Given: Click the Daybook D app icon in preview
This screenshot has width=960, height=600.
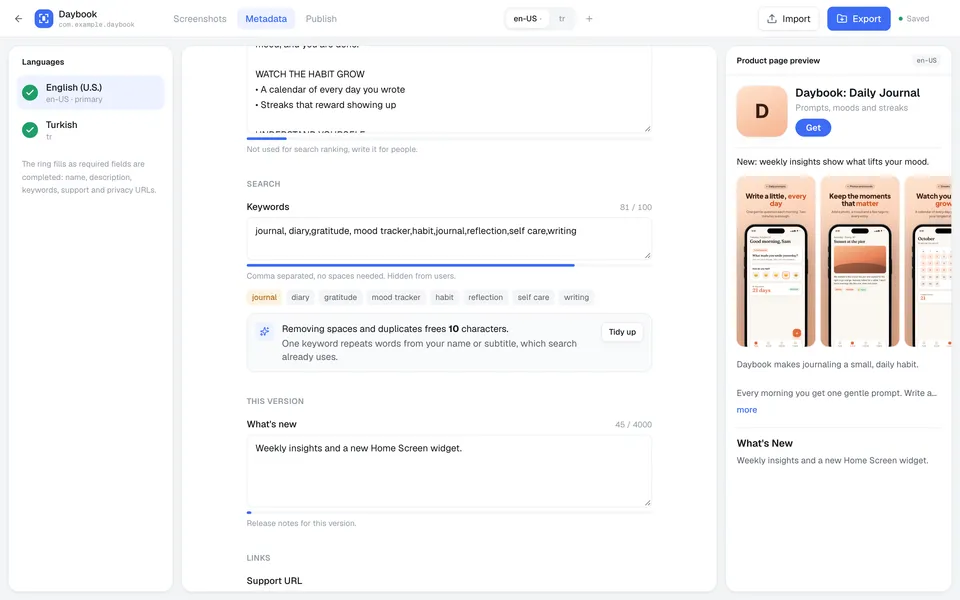Looking at the screenshot, I should point(762,111).
